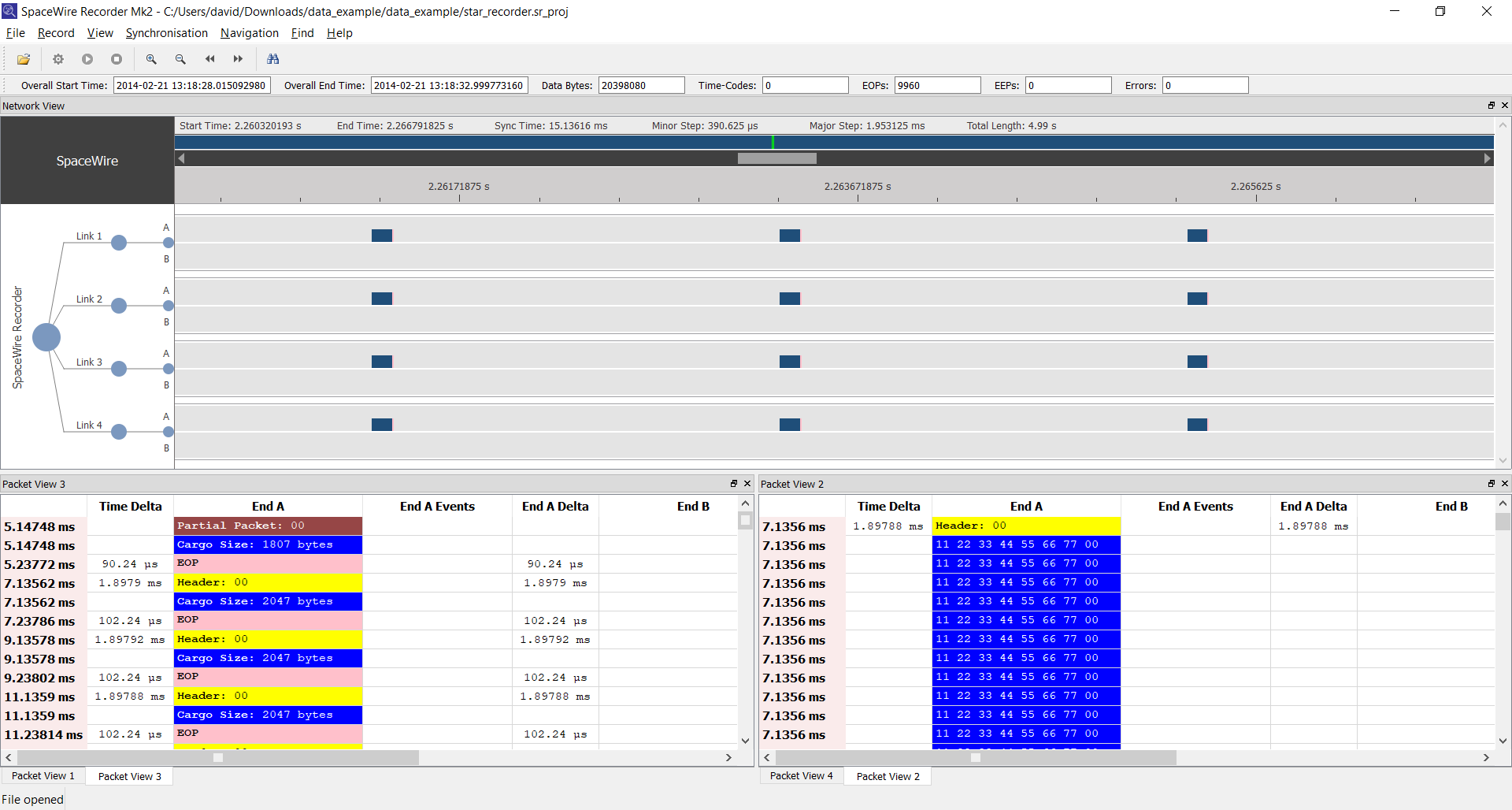Click last packet block on Link 3 A
This screenshot has height=810, width=1512.
(1198, 362)
